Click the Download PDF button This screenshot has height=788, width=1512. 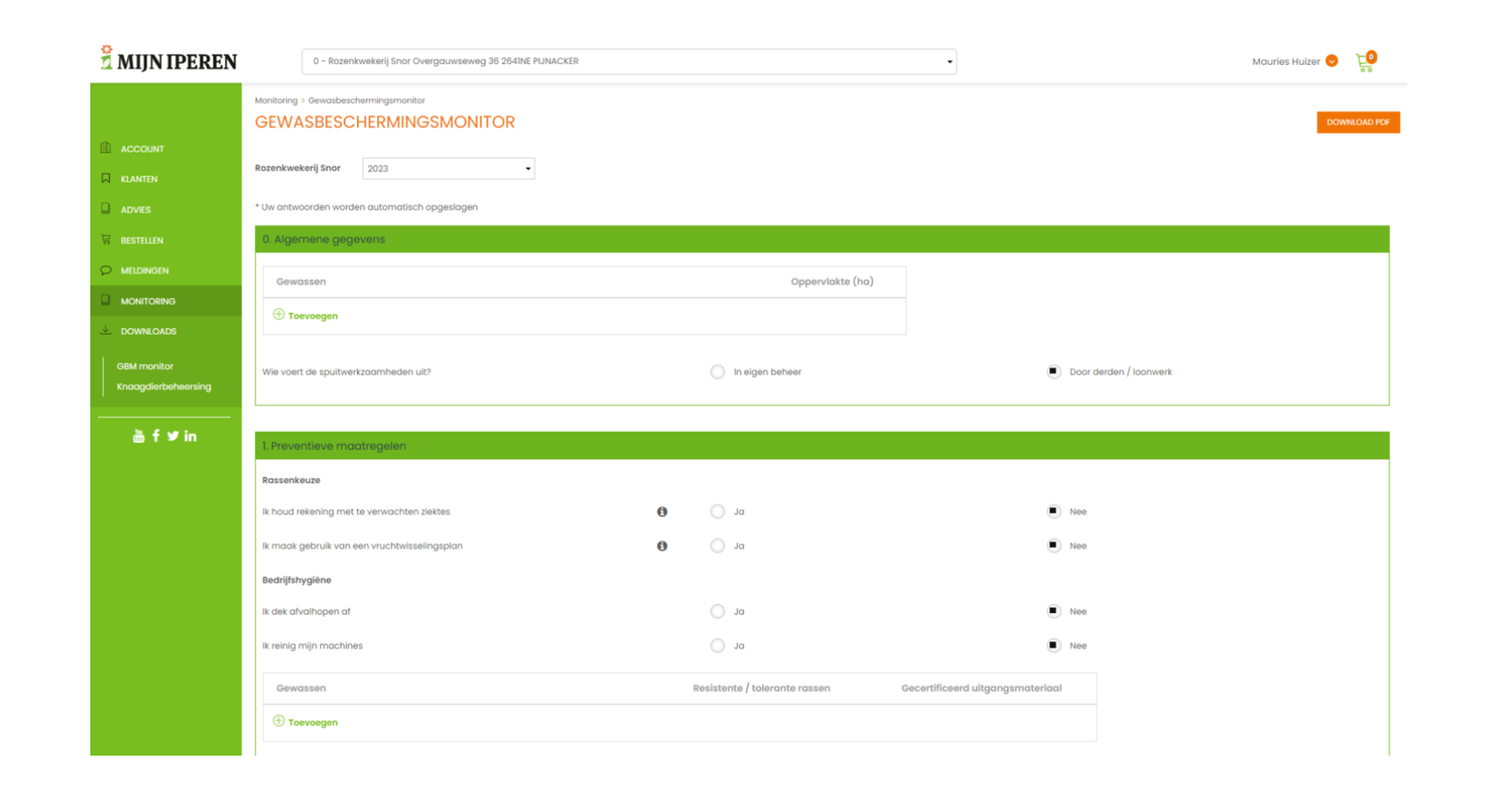1357,123
